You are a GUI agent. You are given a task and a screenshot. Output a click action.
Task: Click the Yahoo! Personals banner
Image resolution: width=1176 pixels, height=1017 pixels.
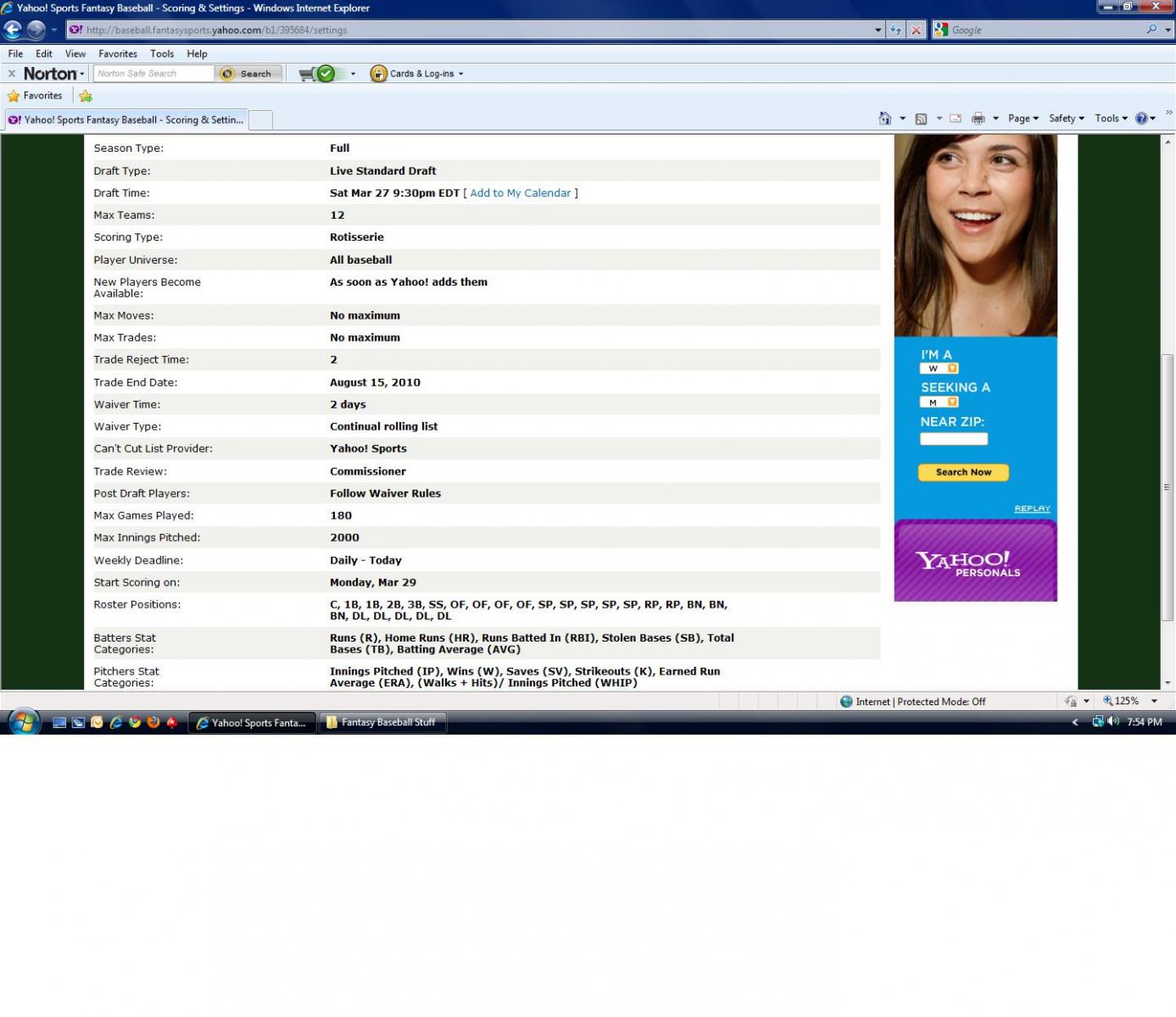coord(975,561)
